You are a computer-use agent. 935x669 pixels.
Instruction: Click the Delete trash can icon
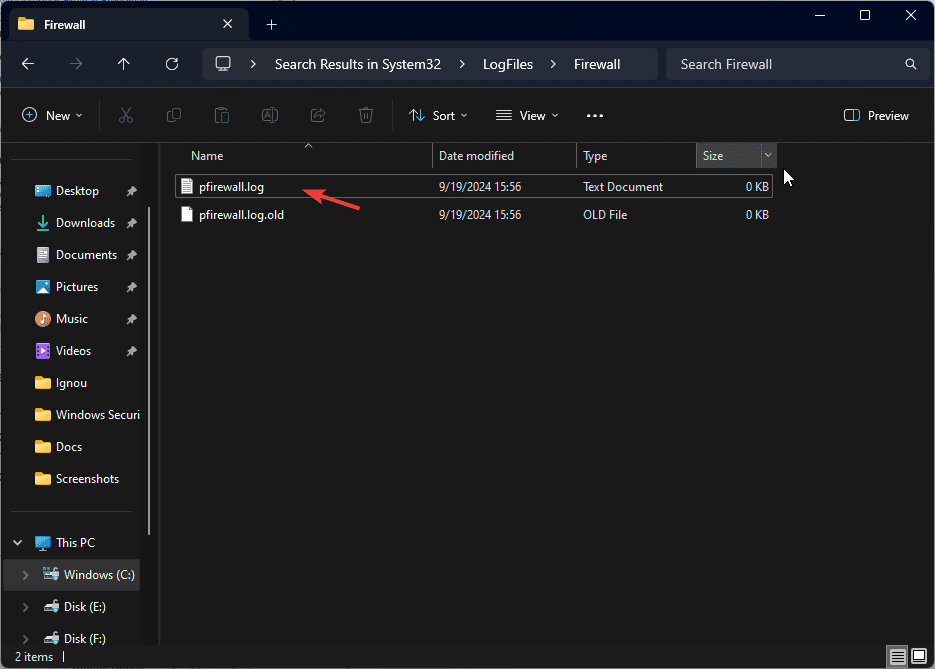(366, 116)
